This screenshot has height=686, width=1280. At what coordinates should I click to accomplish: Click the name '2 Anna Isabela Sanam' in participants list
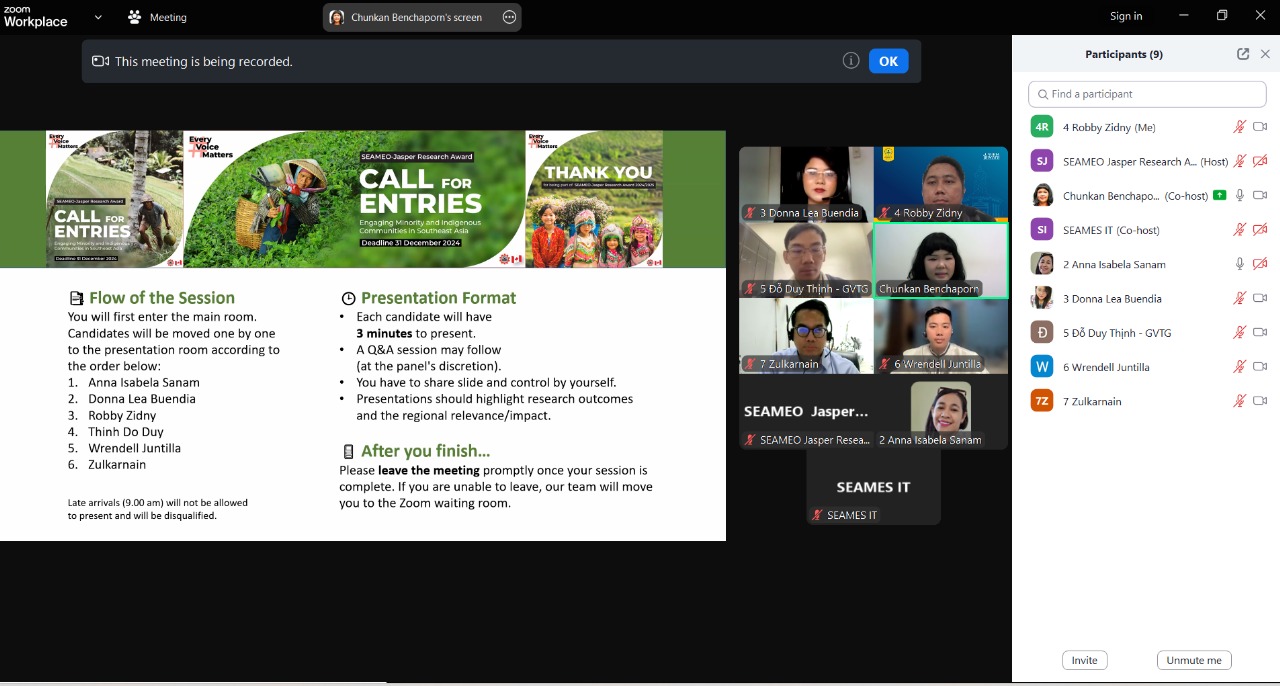(1114, 264)
